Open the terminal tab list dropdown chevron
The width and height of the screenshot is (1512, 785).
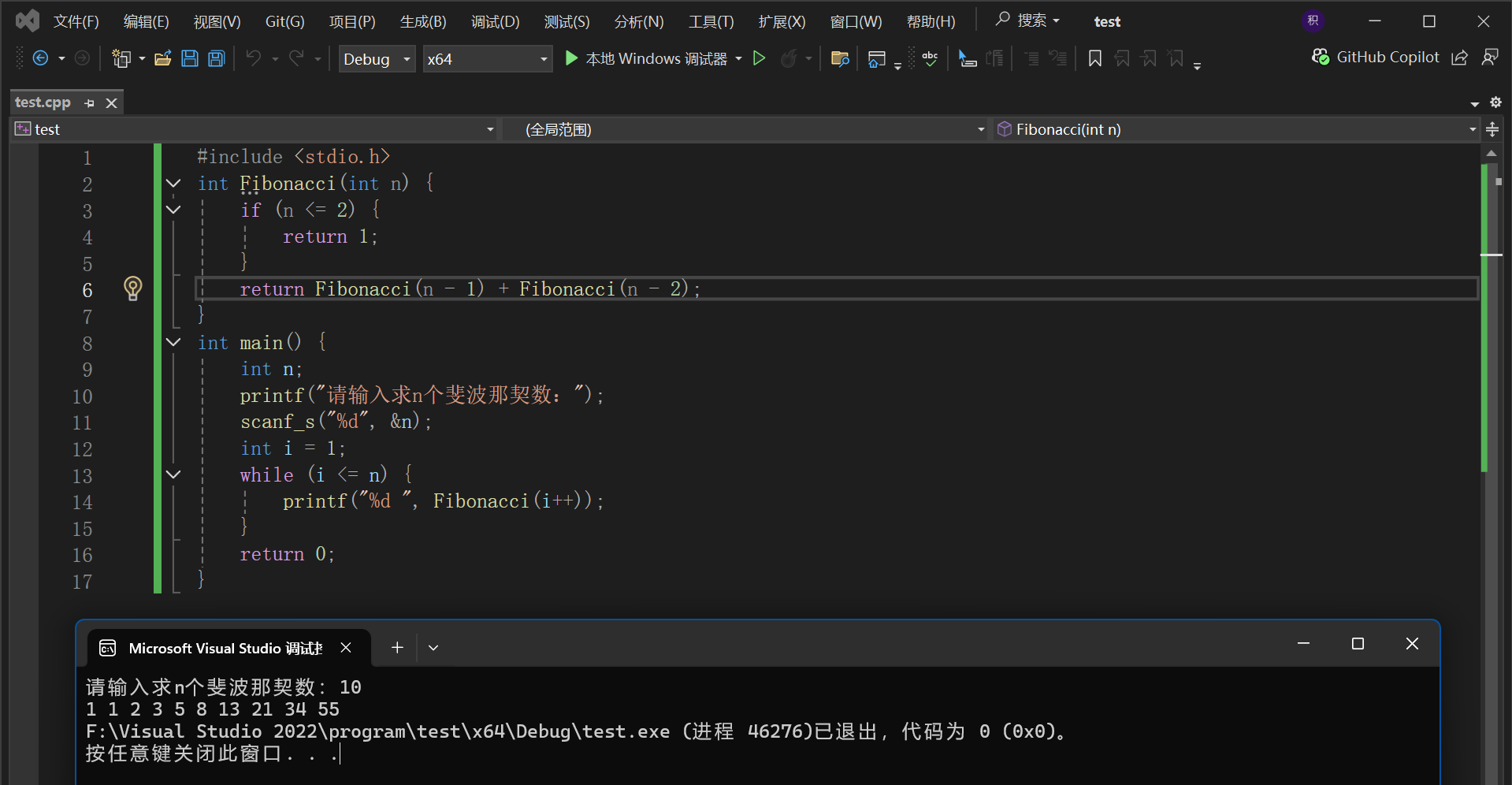click(x=433, y=648)
